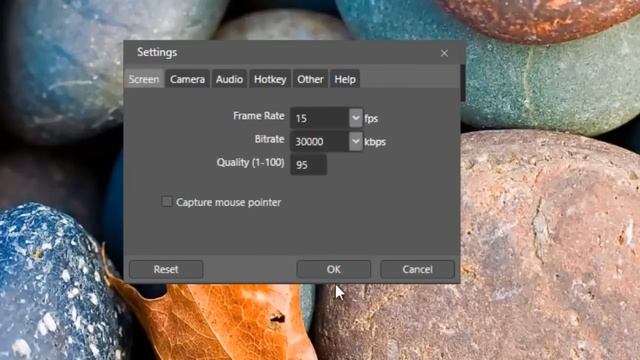Click the 'Bitrate' label
This screenshot has width=640, height=360.
click(x=269, y=139)
